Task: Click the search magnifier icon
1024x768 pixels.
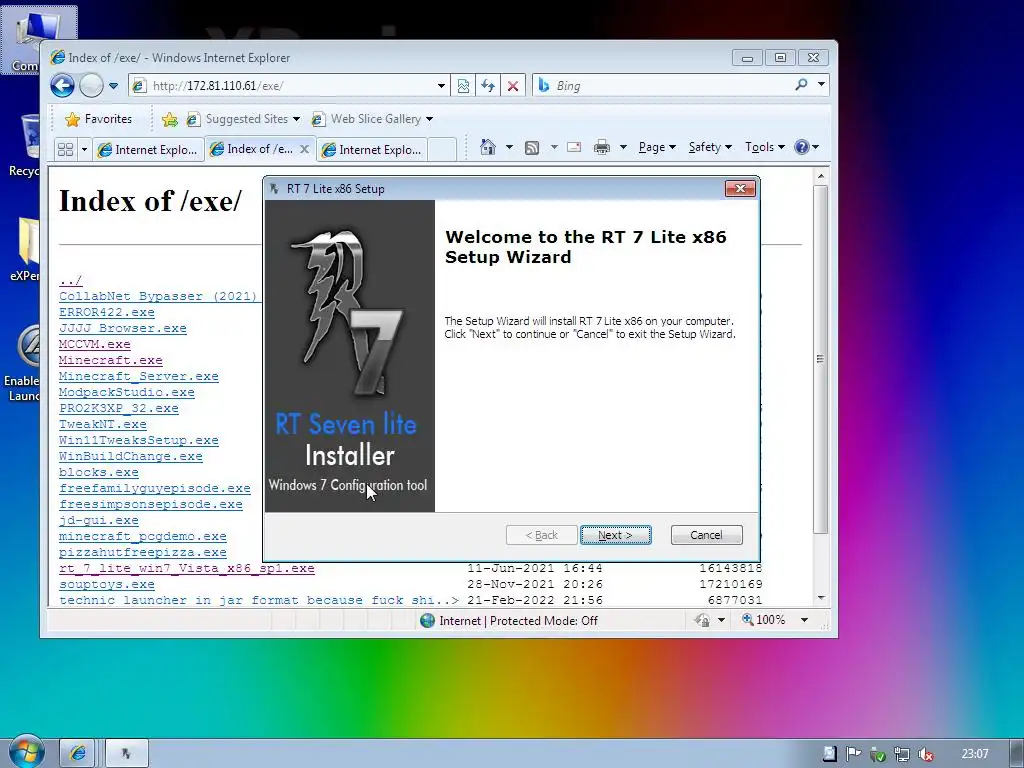Action: pos(801,84)
